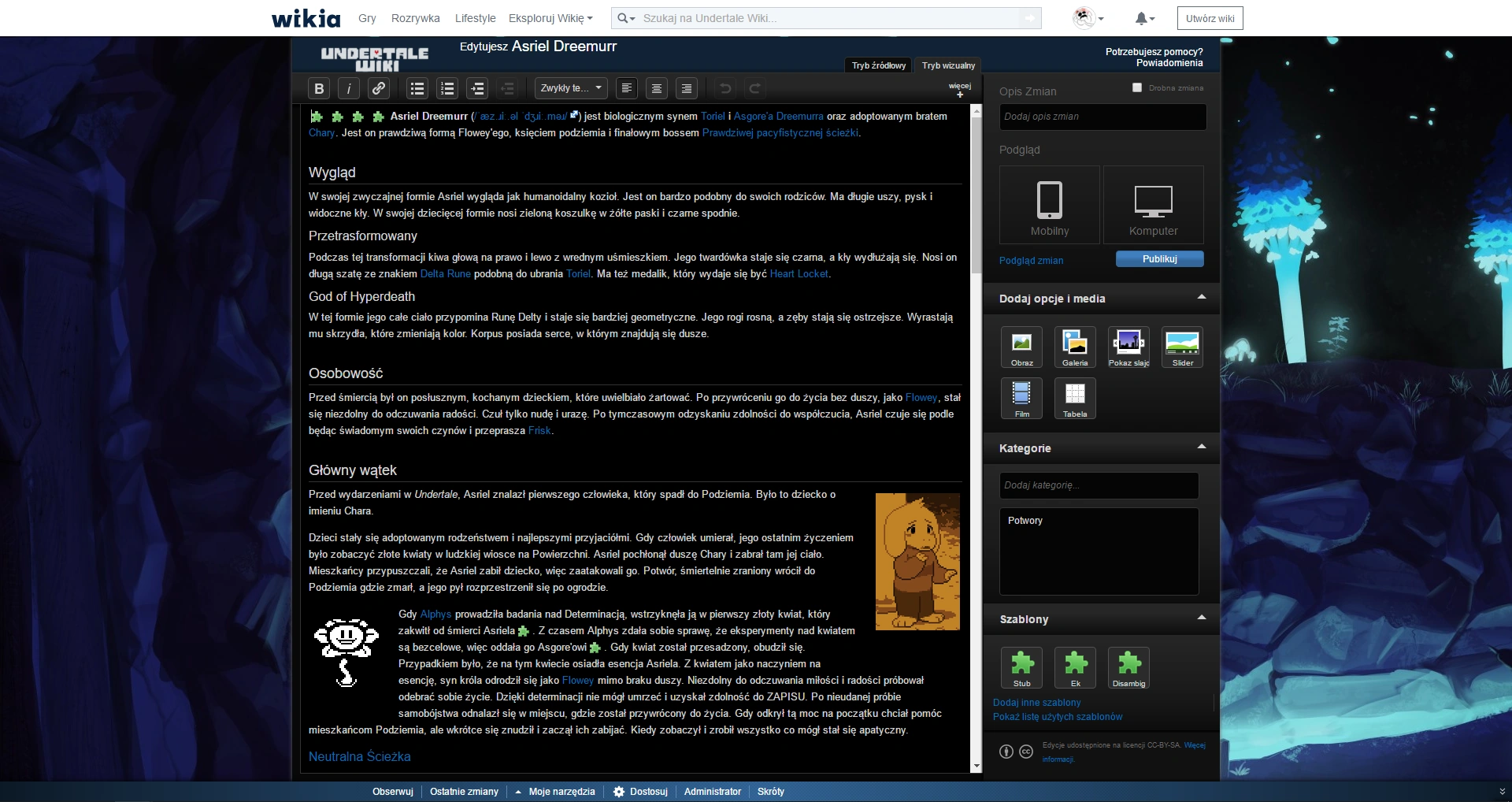Image resolution: width=1512 pixels, height=802 pixels.
Task: Tick the Drobna zmiana checkbox
Action: tap(1137, 87)
